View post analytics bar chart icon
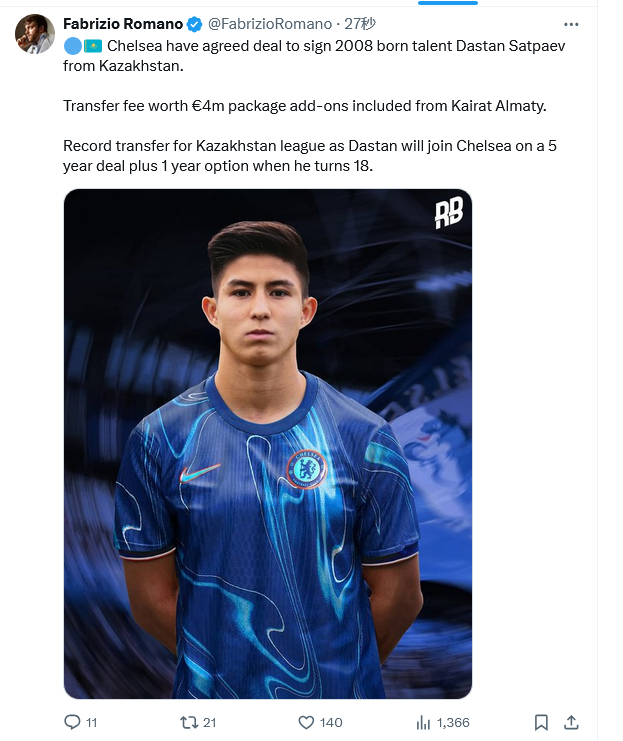This screenshot has height=741, width=623. (x=423, y=722)
